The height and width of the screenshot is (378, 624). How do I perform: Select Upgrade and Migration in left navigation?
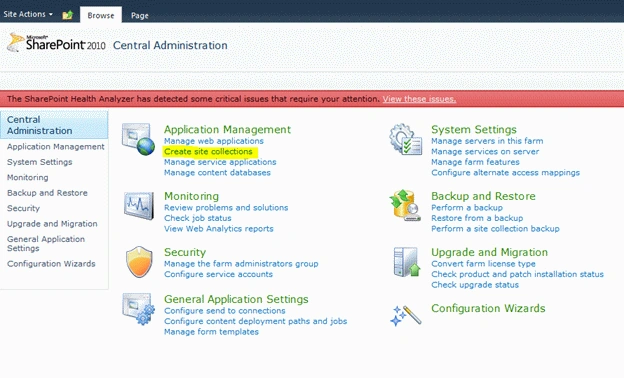click(52, 224)
